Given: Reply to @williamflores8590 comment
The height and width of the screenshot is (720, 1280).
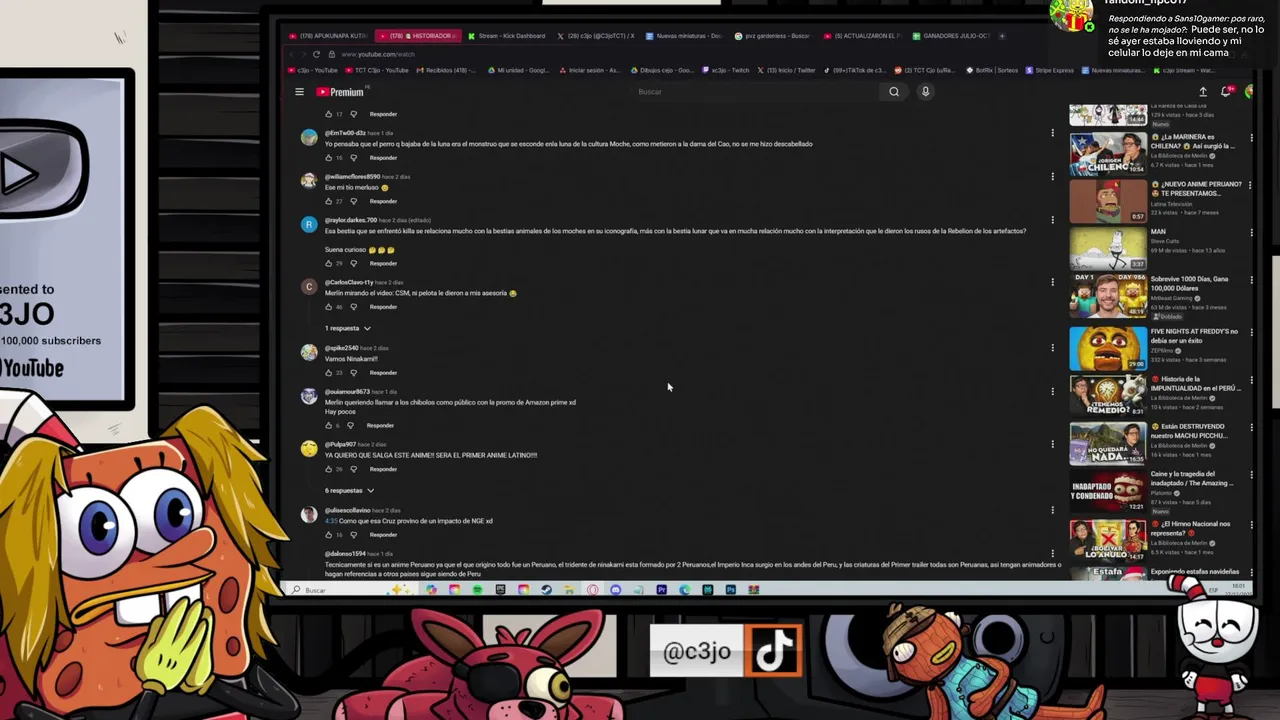Looking at the screenshot, I should 383,201.
